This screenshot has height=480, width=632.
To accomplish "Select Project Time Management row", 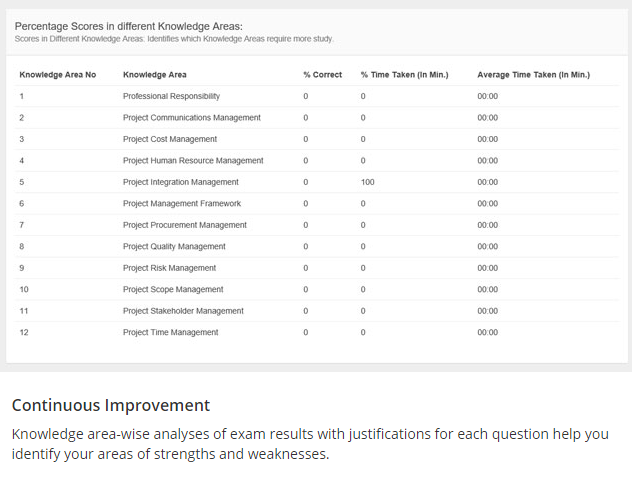I will click(x=170, y=332).
